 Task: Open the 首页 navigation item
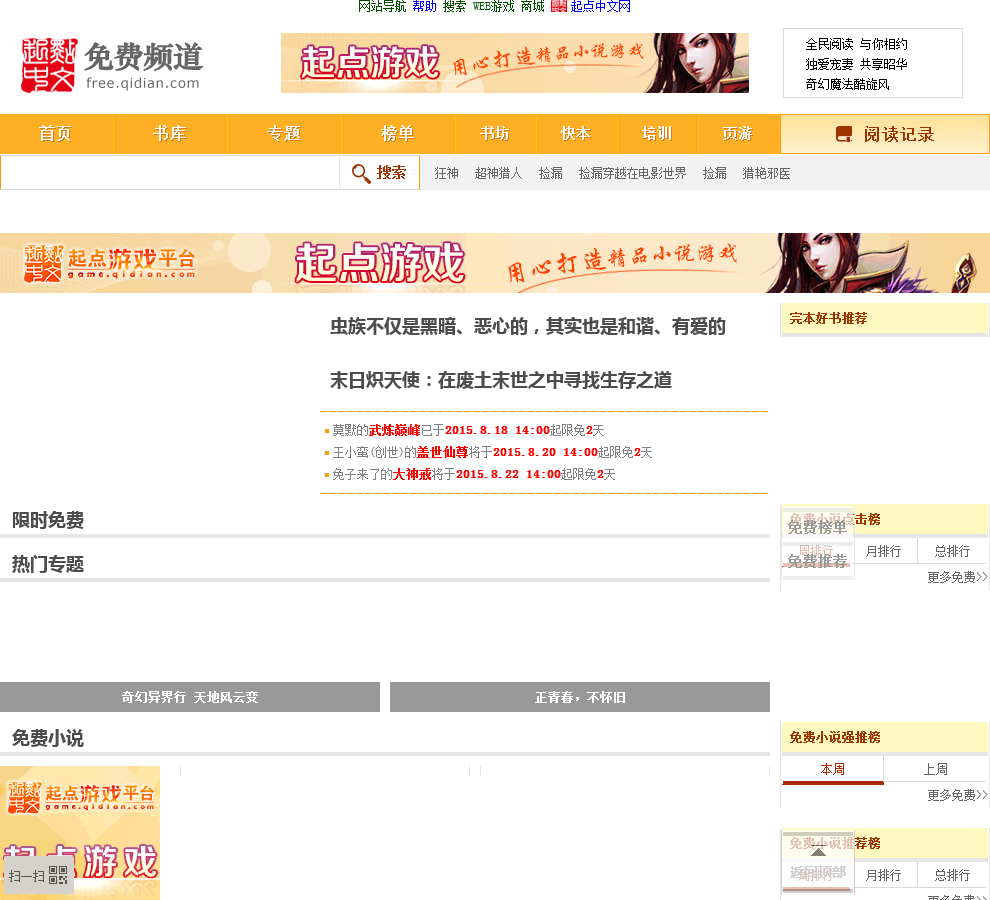pyautogui.click(x=56, y=134)
